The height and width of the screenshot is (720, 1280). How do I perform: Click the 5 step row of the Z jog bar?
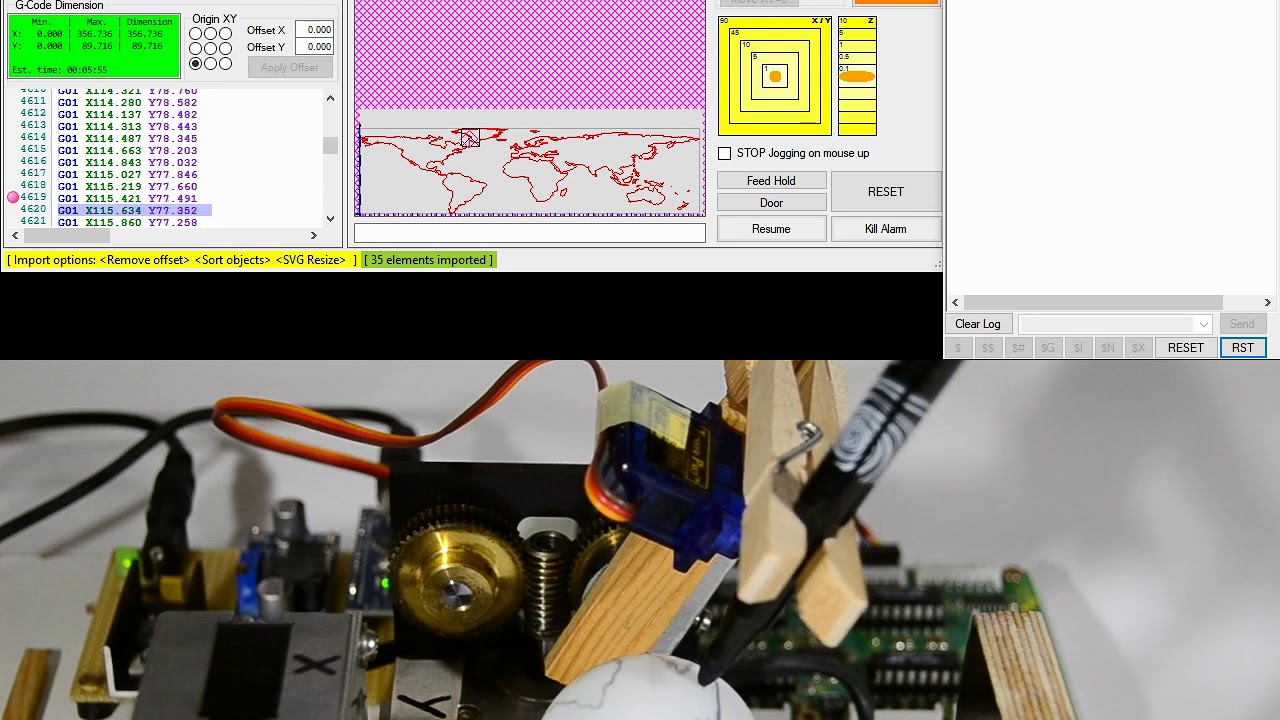tap(857, 33)
